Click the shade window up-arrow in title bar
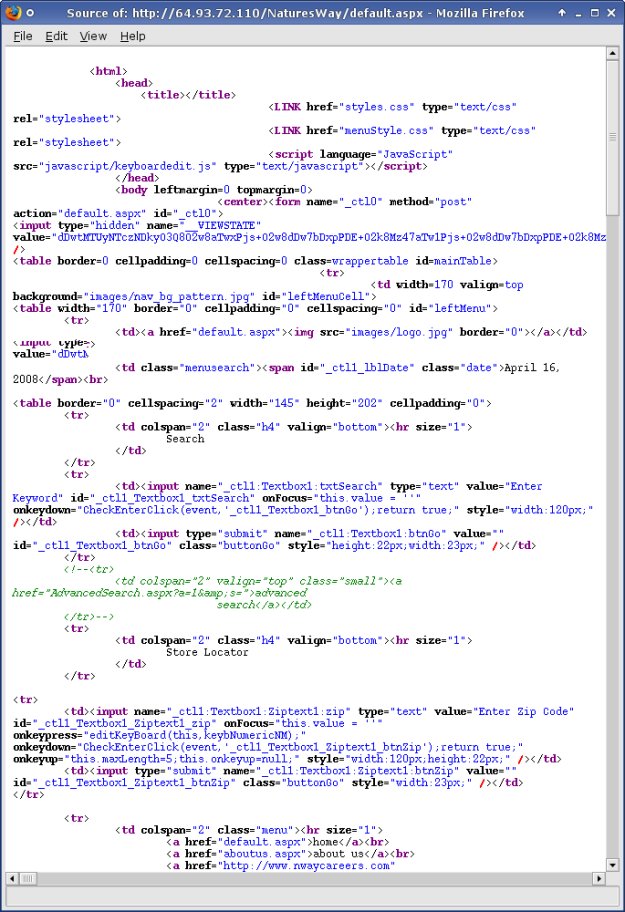Image resolution: width=625 pixels, height=912 pixels. point(562,13)
